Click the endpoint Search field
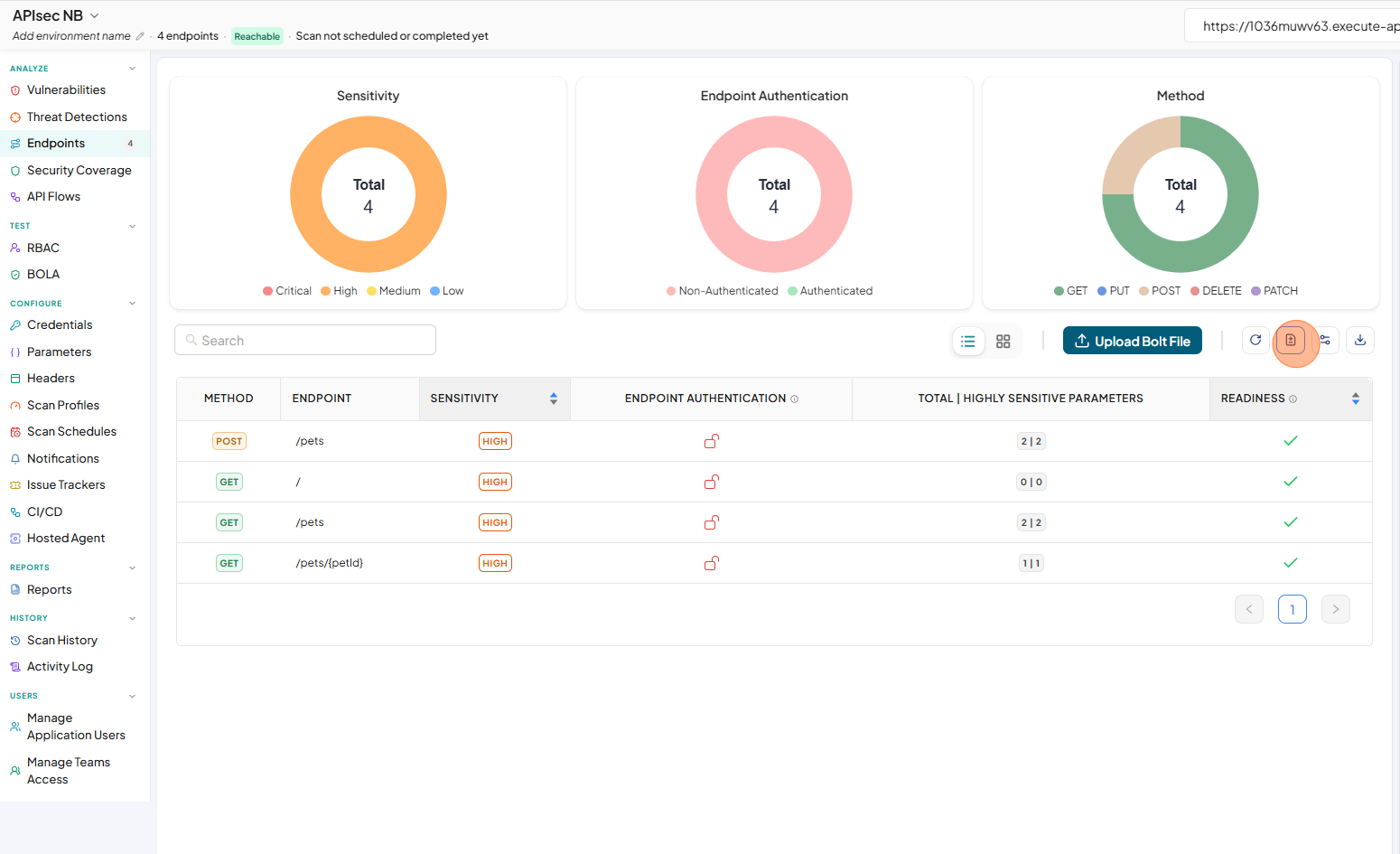1400x854 pixels. [305, 341]
